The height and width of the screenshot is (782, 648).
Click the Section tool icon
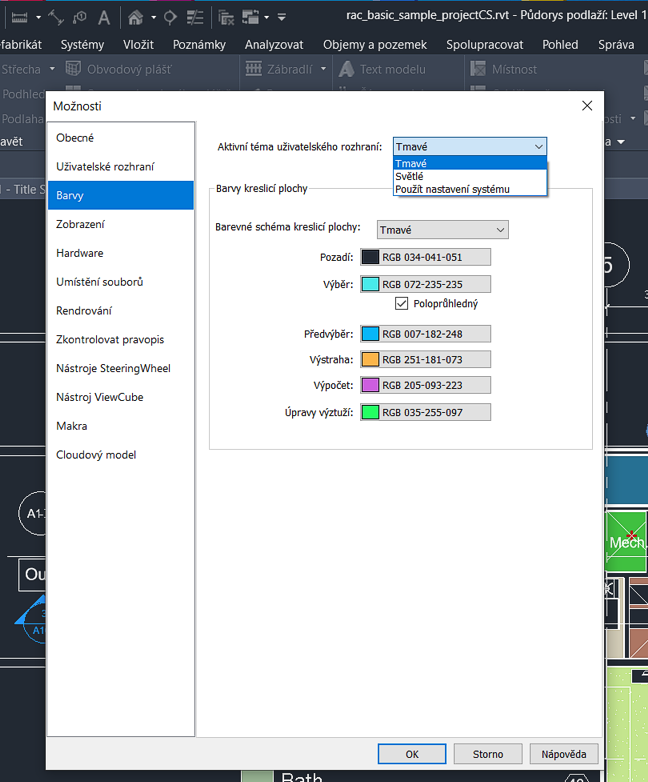170,17
